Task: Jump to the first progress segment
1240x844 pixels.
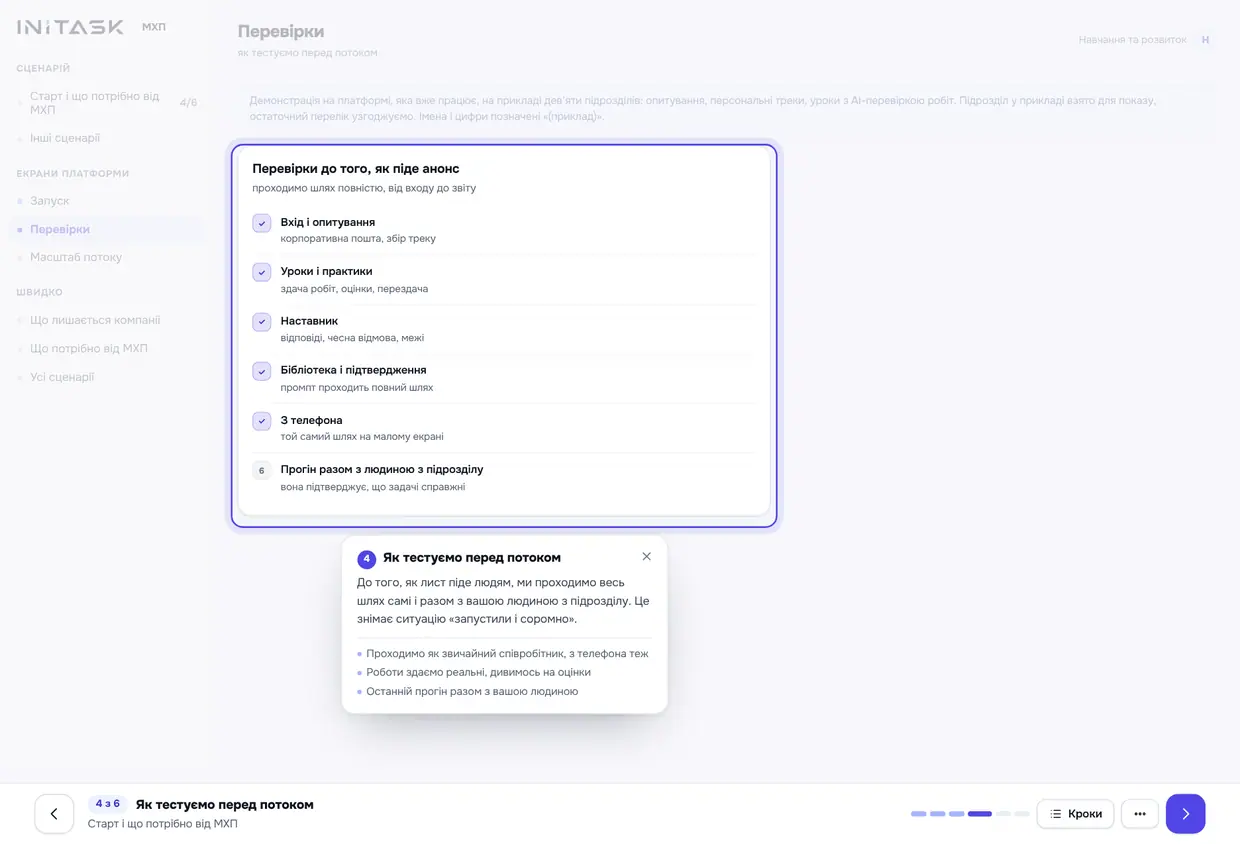Action: tap(918, 814)
